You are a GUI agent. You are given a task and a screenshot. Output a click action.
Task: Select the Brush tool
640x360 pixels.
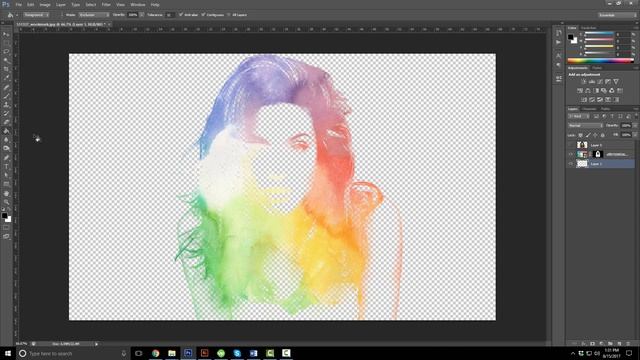(x=6, y=96)
